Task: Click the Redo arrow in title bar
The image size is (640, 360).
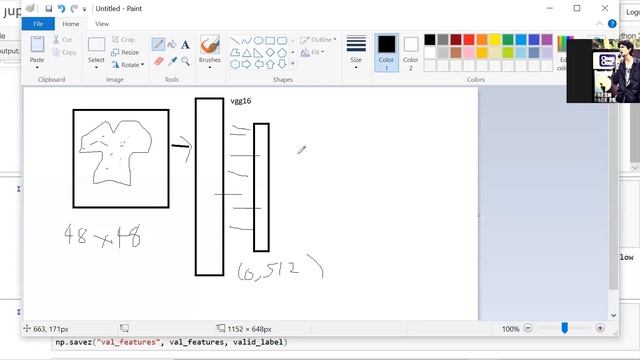Action: (x=74, y=9)
